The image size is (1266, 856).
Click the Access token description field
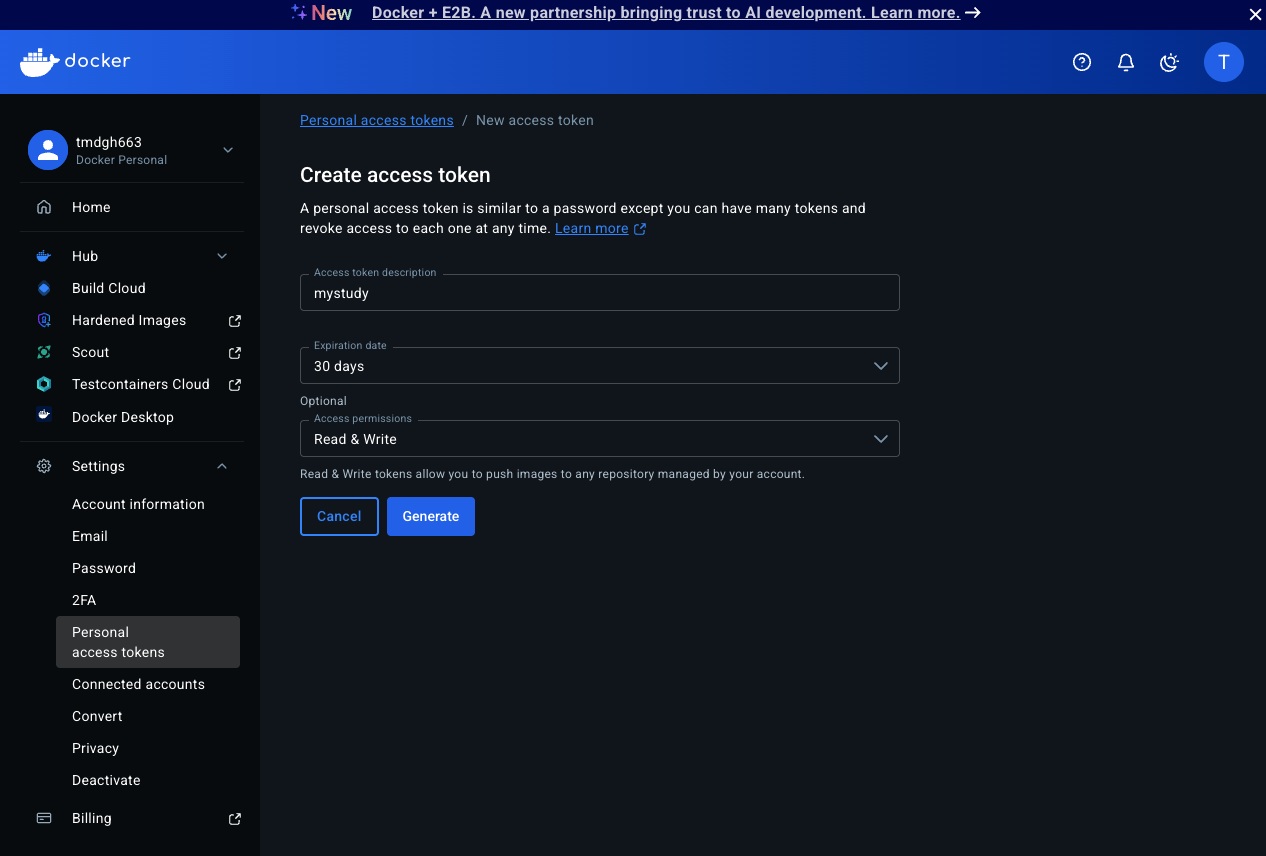tap(600, 293)
